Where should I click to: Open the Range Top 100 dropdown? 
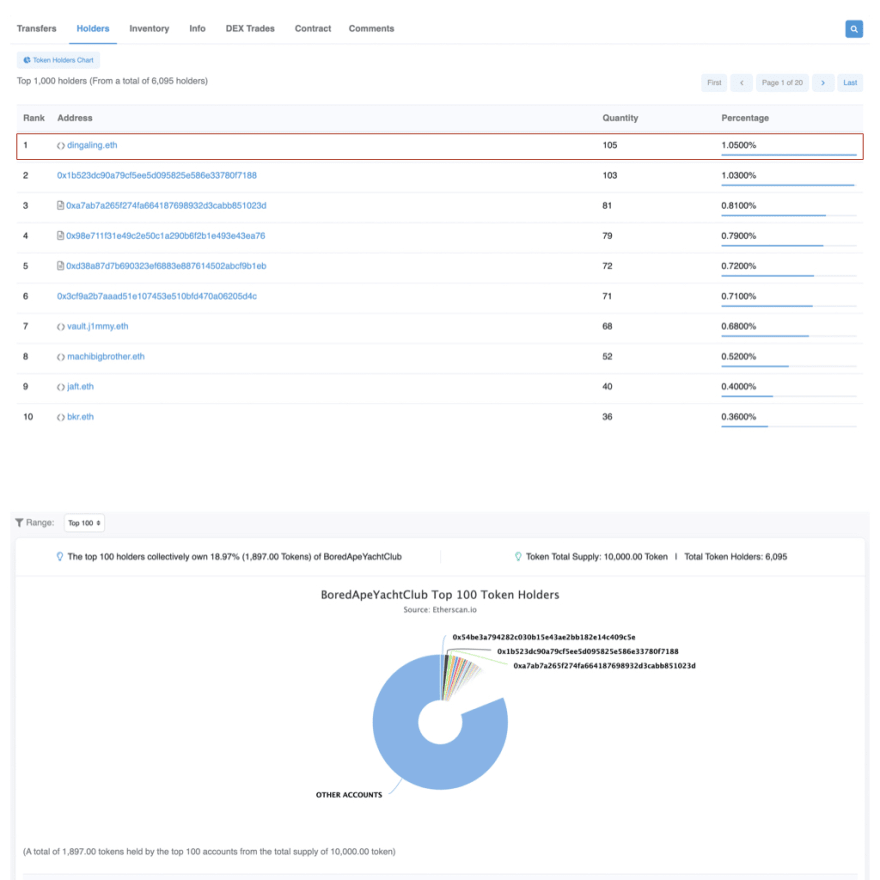click(x=84, y=523)
